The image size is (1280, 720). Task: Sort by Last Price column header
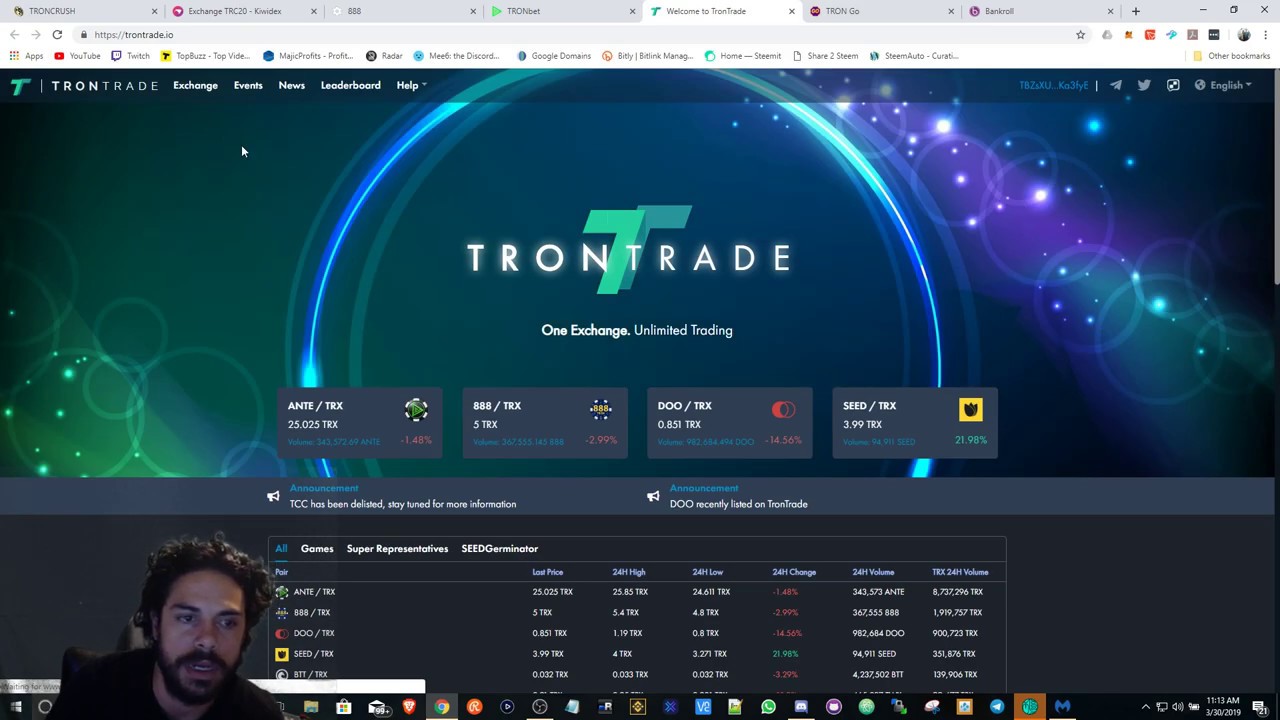coord(548,572)
